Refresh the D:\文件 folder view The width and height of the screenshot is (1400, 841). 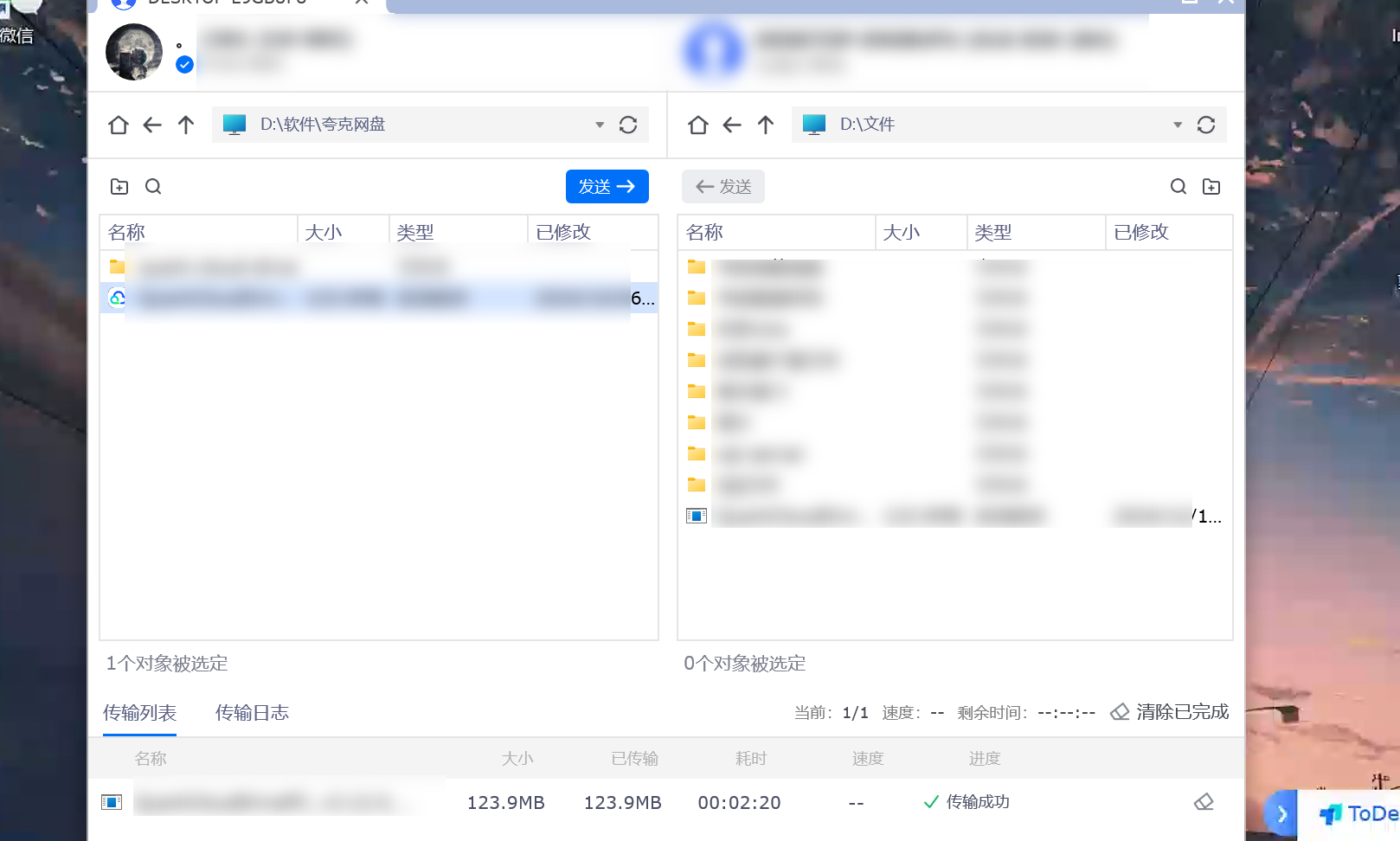coord(1206,125)
